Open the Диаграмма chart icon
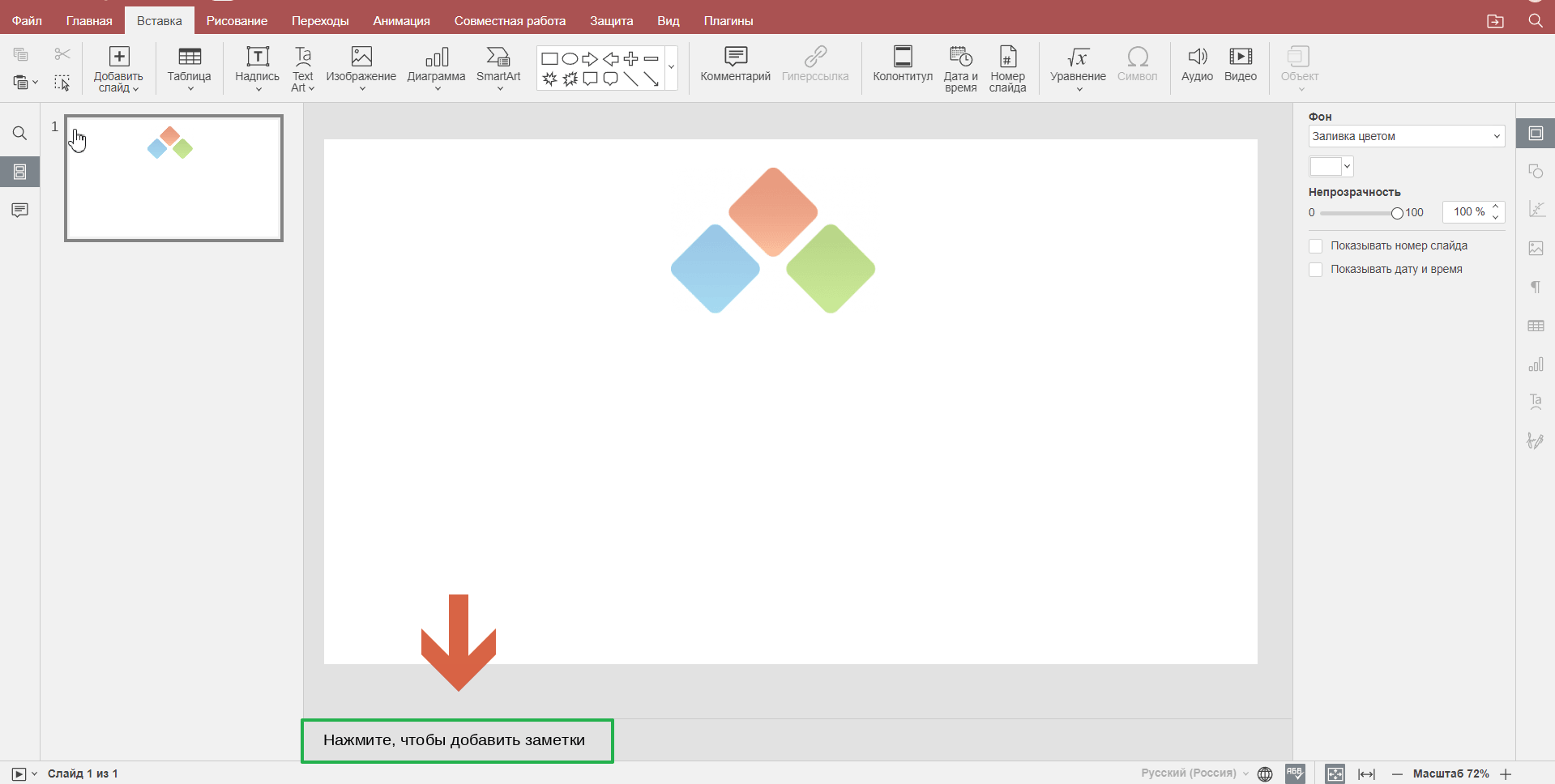Screen dimensions: 1555x784 pyautogui.click(x=436, y=57)
